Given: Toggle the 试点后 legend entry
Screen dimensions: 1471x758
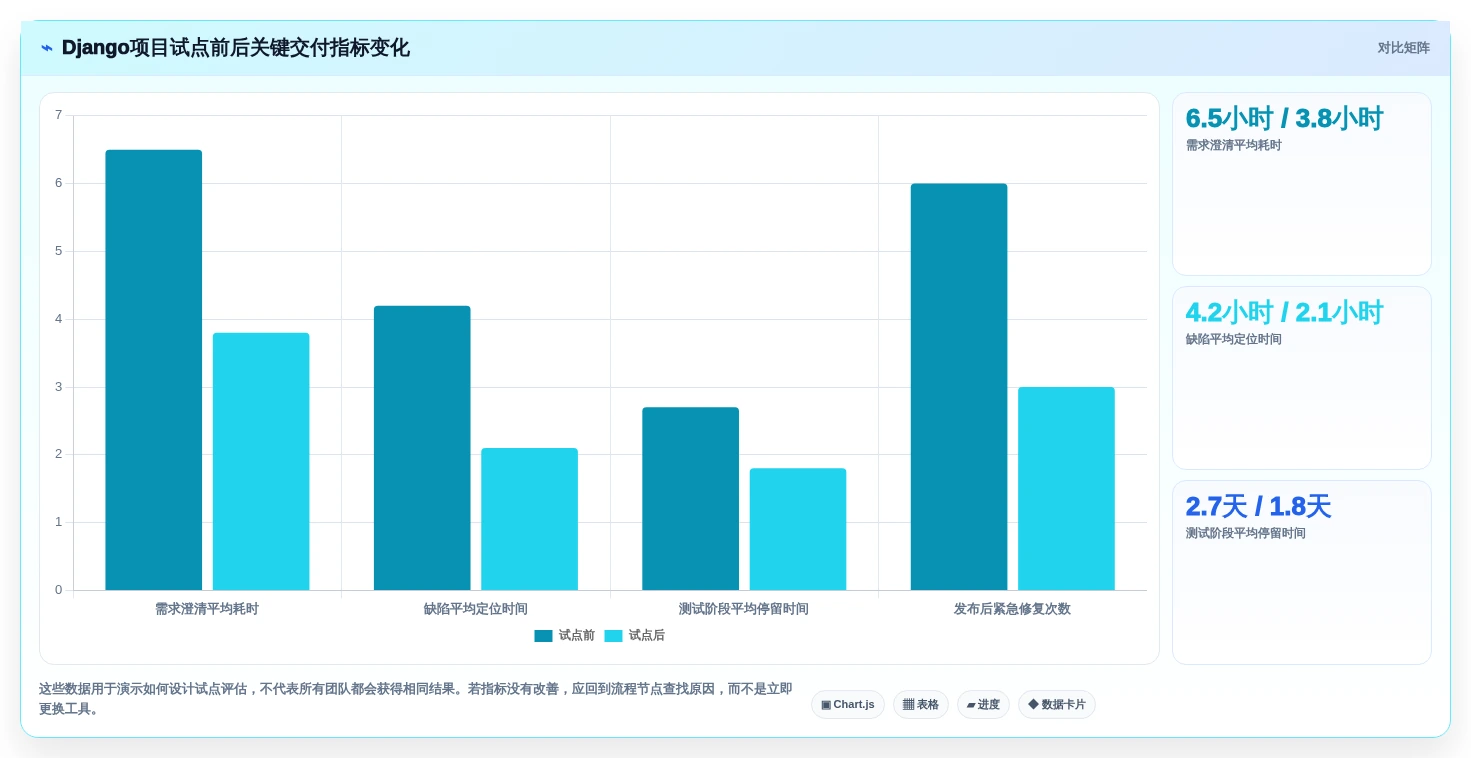Looking at the screenshot, I should pos(635,636).
